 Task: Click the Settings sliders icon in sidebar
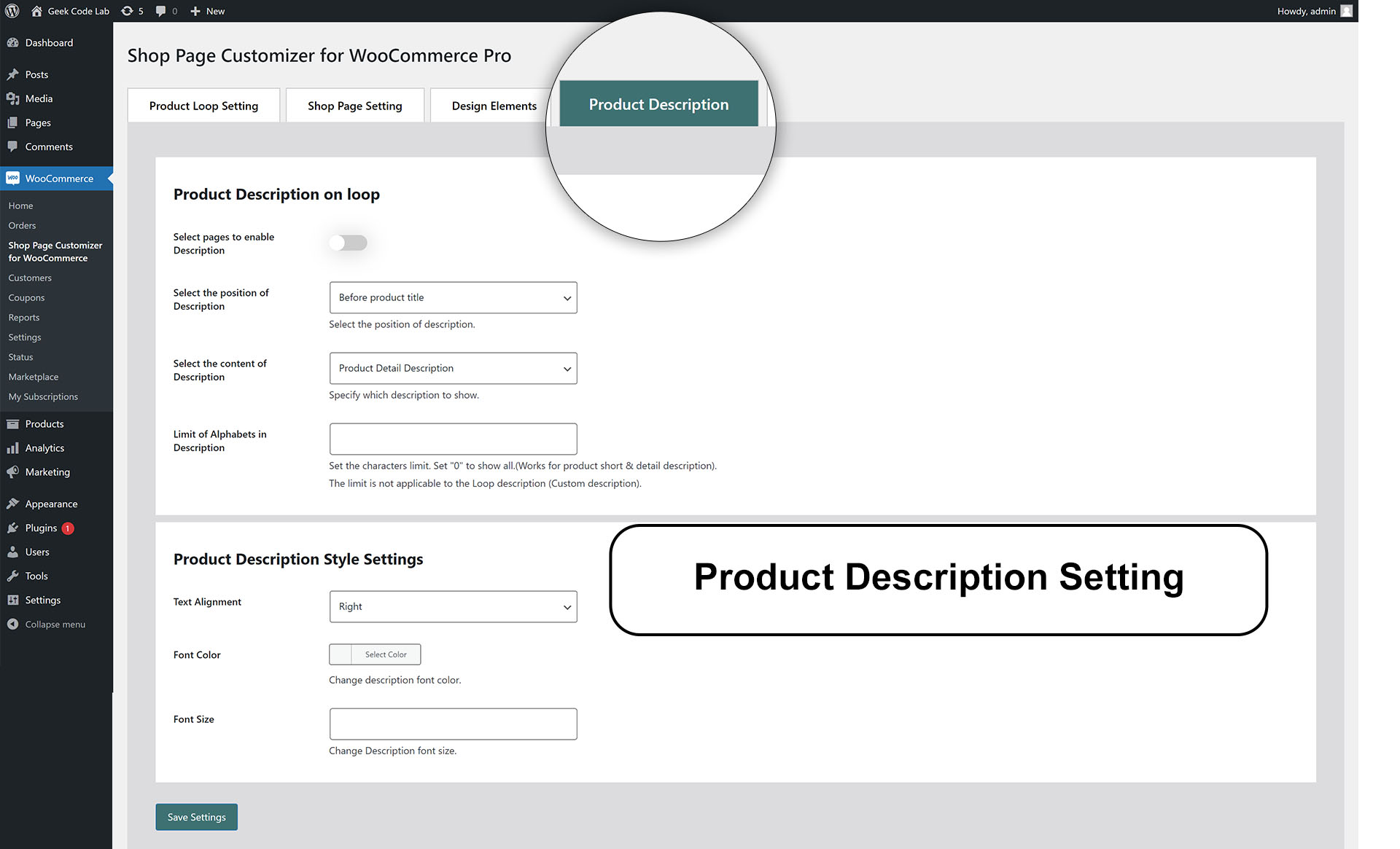pos(12,600)
